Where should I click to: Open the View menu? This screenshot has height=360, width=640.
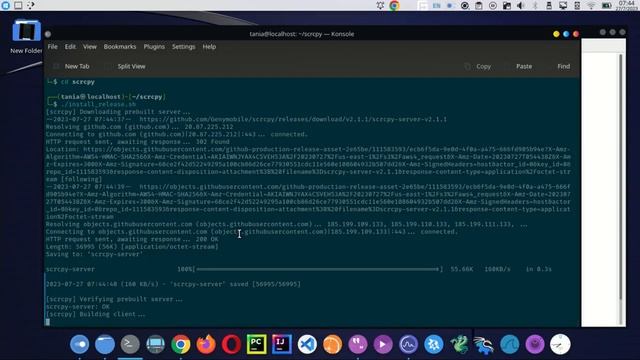(x=90, y=47)
